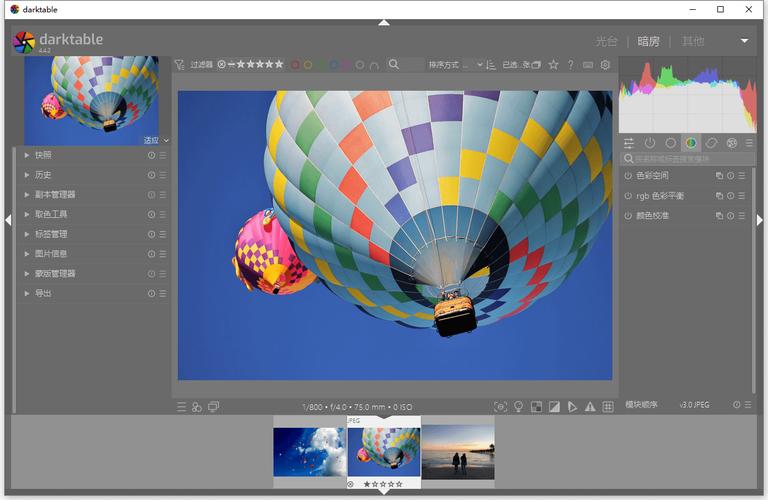Viewport: 768px width, 500px height.
Task: Toggle gamut check warning icon
Action: [590, 407]
